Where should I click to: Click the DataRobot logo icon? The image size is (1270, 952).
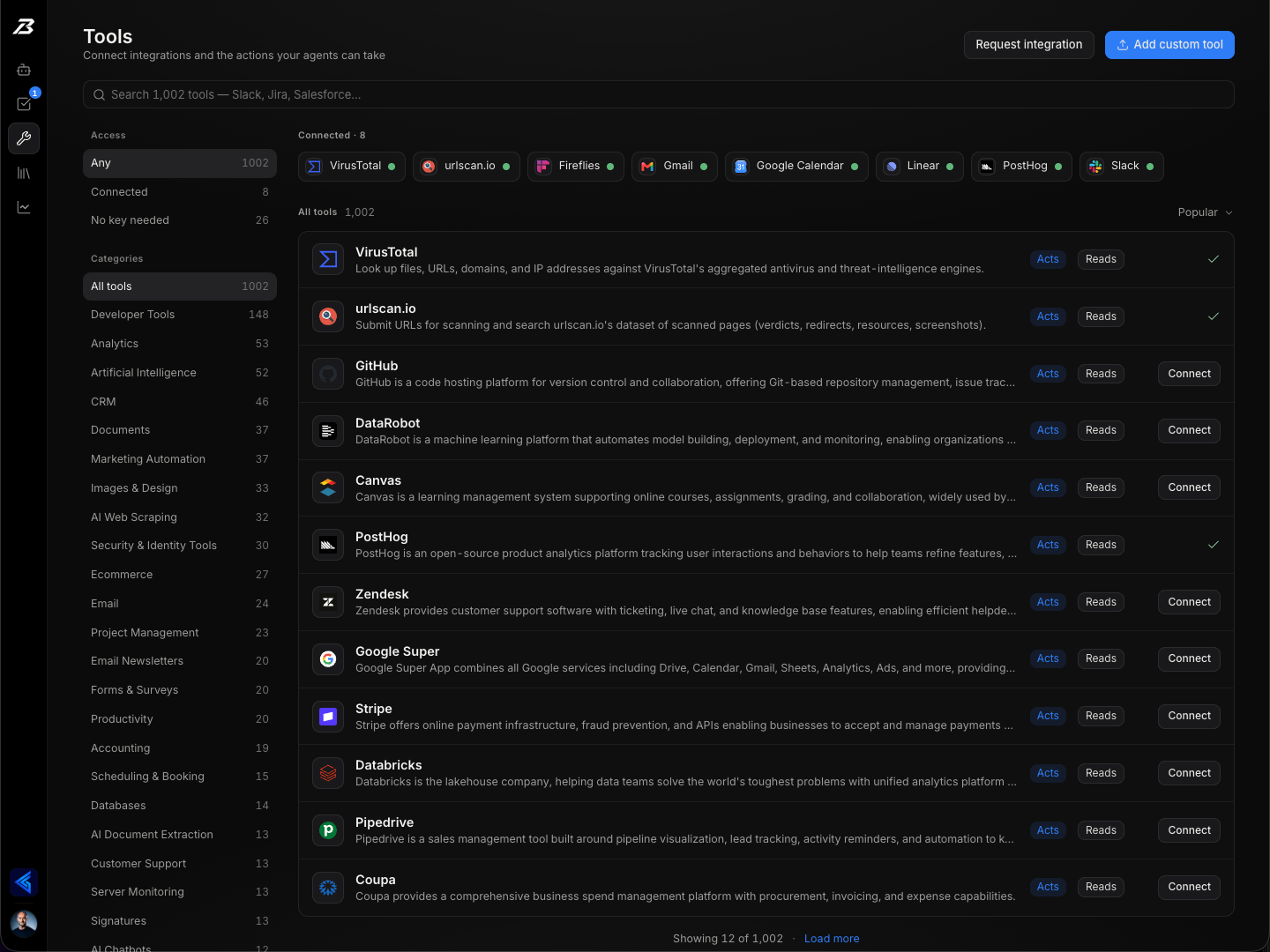[x=328, y=431]
